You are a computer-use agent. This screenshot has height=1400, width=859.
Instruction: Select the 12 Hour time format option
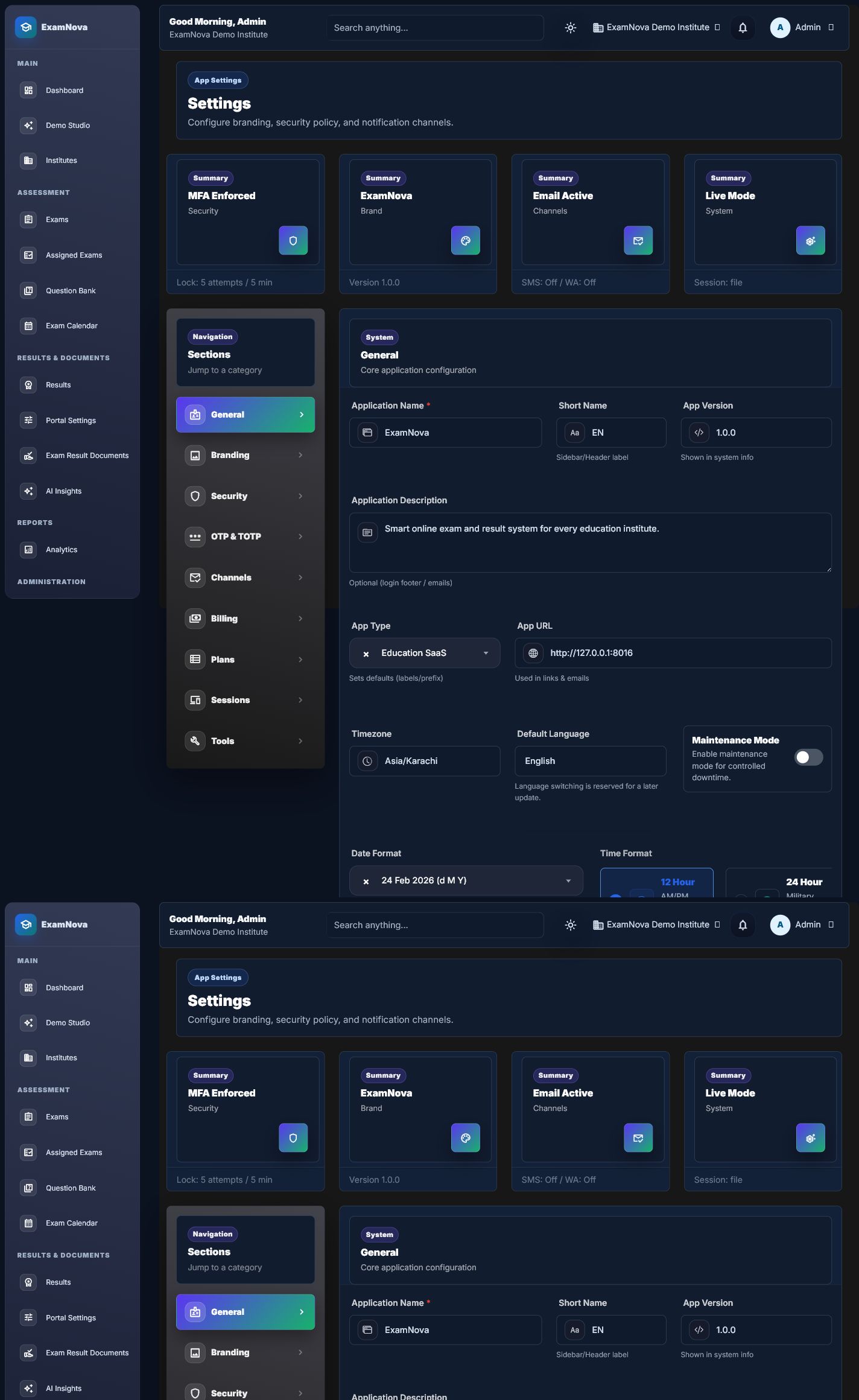(657, 882)
